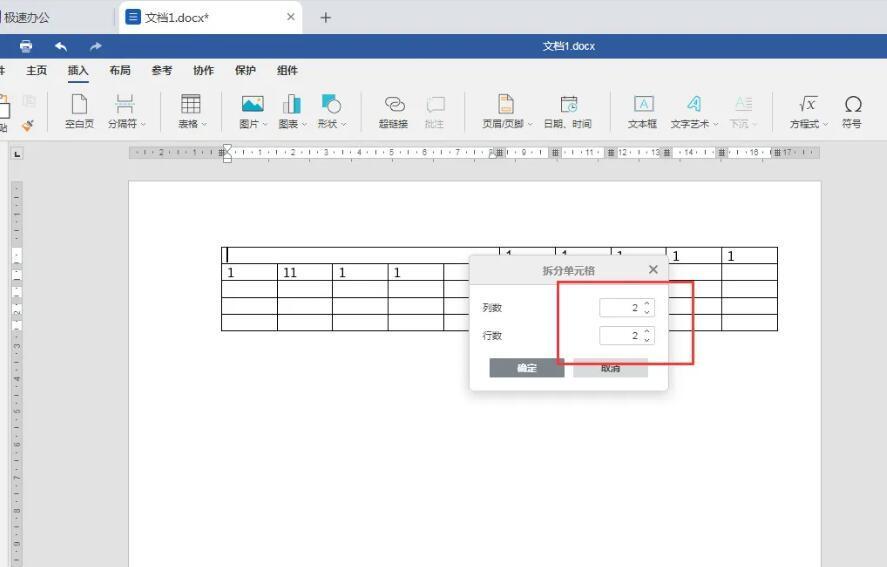Switch to the 主页 ribbon tab
This screenshot has height=567, width=887.
click(36, 70)
